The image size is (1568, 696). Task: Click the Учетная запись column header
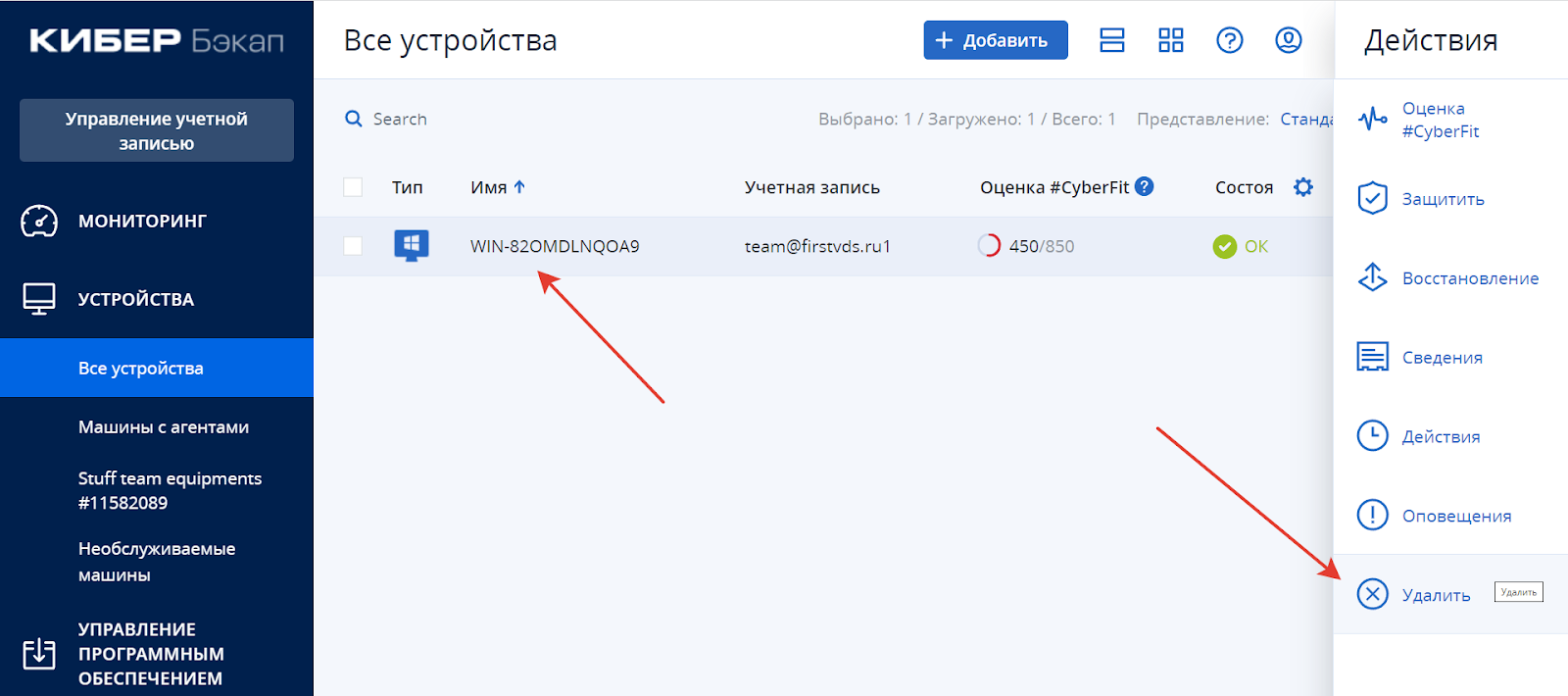[811, 187]
